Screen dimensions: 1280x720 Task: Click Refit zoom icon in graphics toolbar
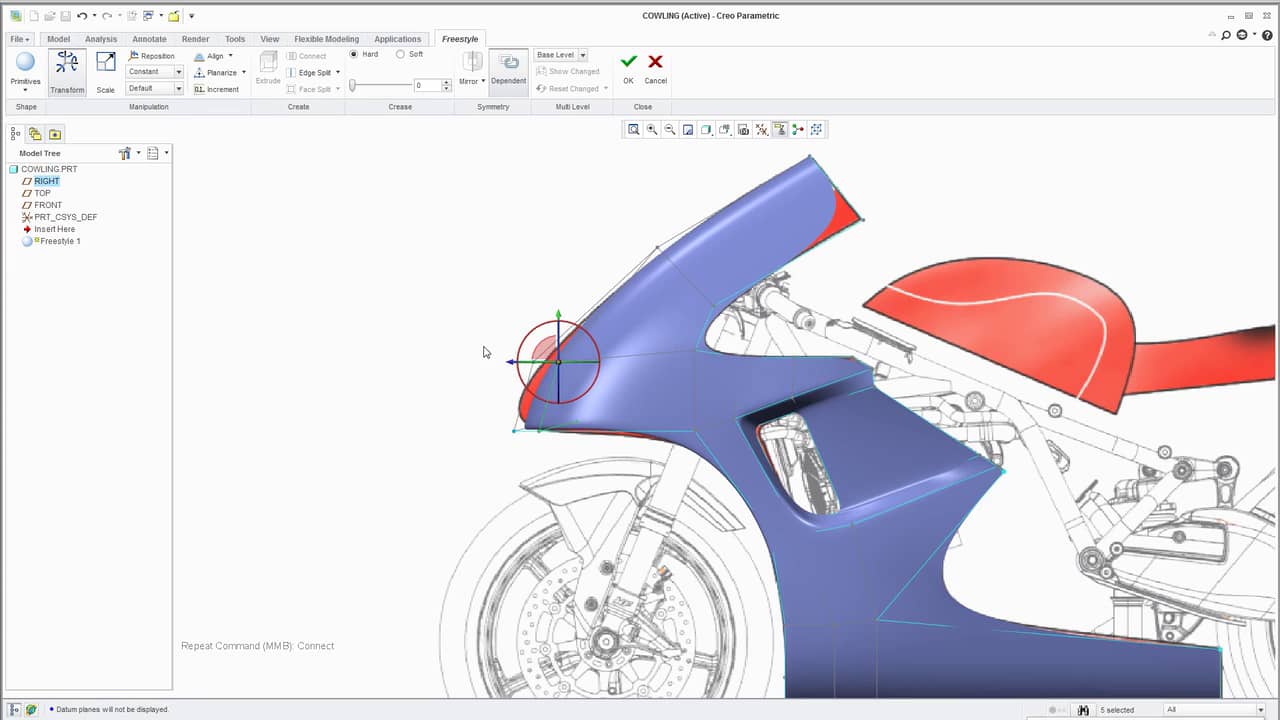point(633,130)
